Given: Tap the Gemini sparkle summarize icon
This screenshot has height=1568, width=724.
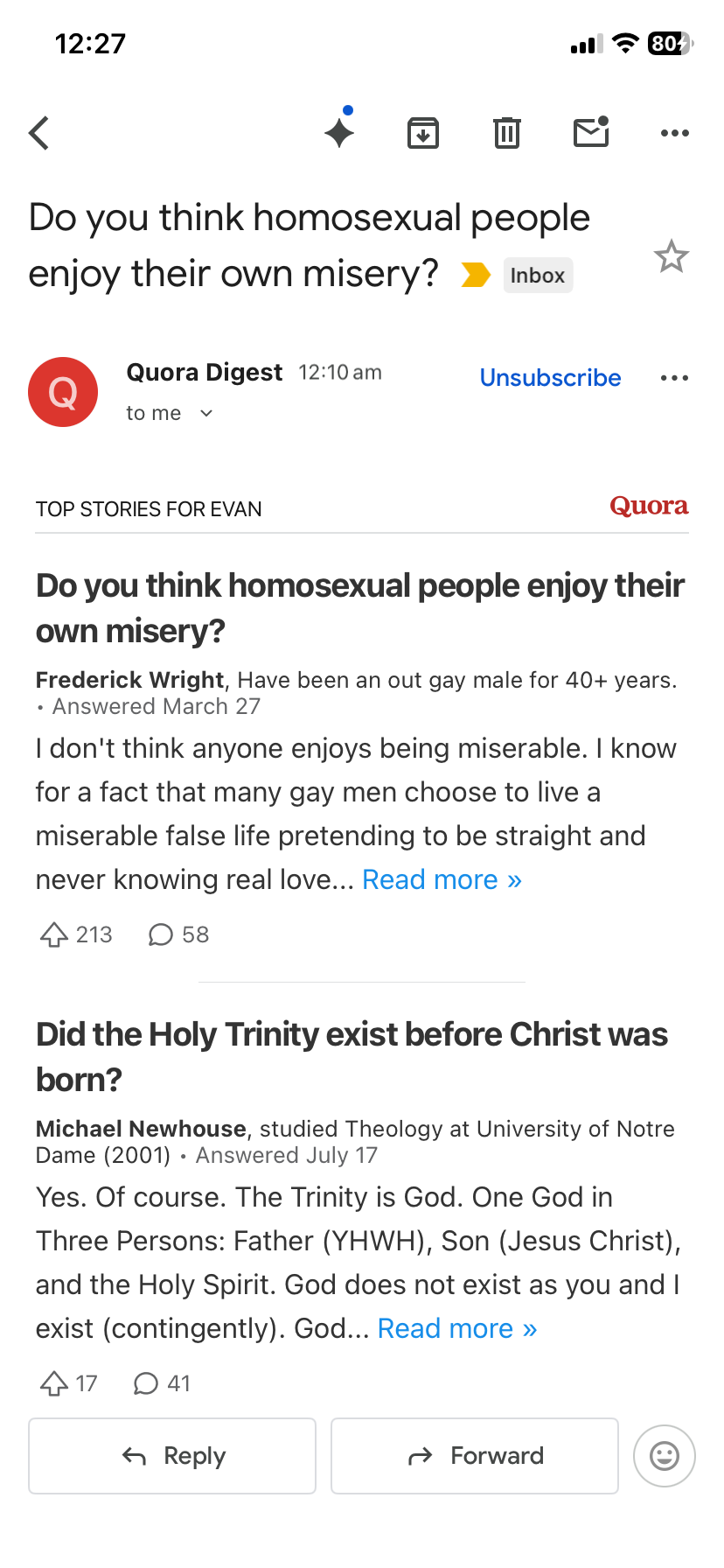Looking at the screenshot, I should coord(339,133).
